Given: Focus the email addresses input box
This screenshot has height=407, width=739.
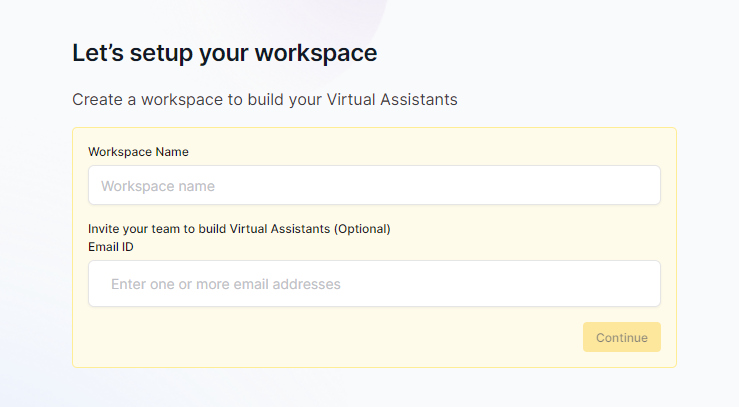Looking at the screenshot, I should coord(374,284).
